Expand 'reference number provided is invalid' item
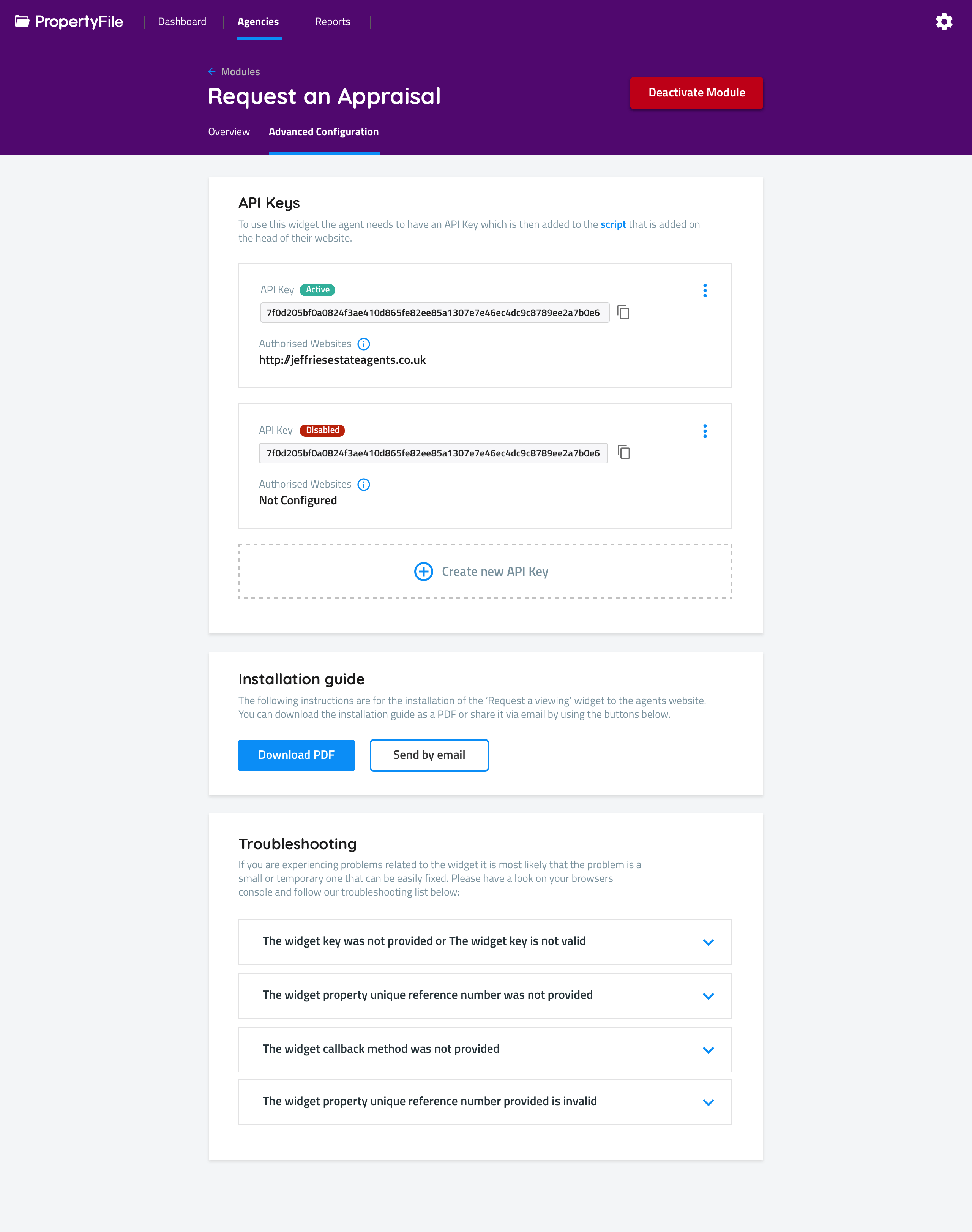The height and width of the screenshot is (1232, 972). tap(708, 1103)
